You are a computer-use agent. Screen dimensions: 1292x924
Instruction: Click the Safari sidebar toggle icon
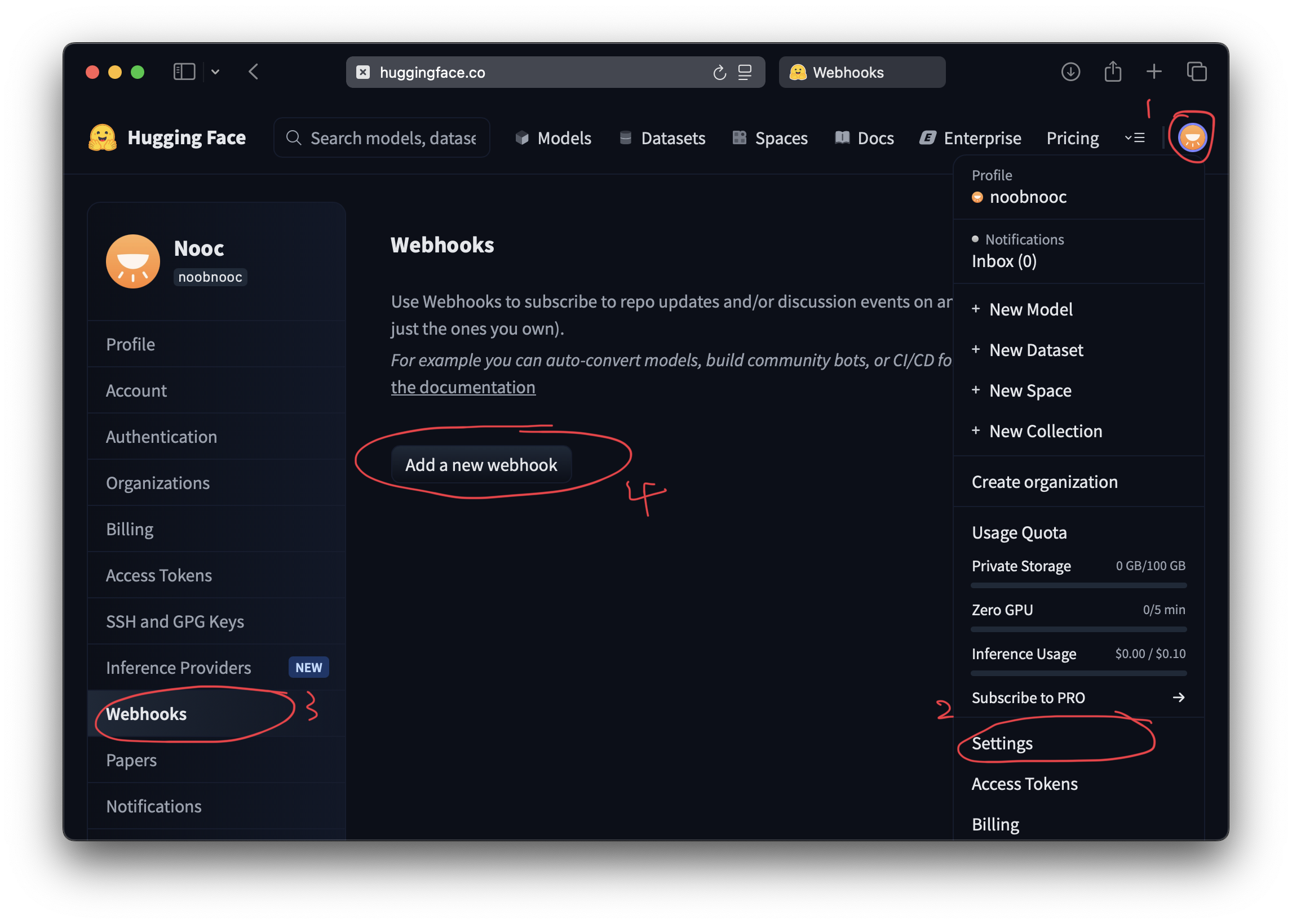pos(184,72)
